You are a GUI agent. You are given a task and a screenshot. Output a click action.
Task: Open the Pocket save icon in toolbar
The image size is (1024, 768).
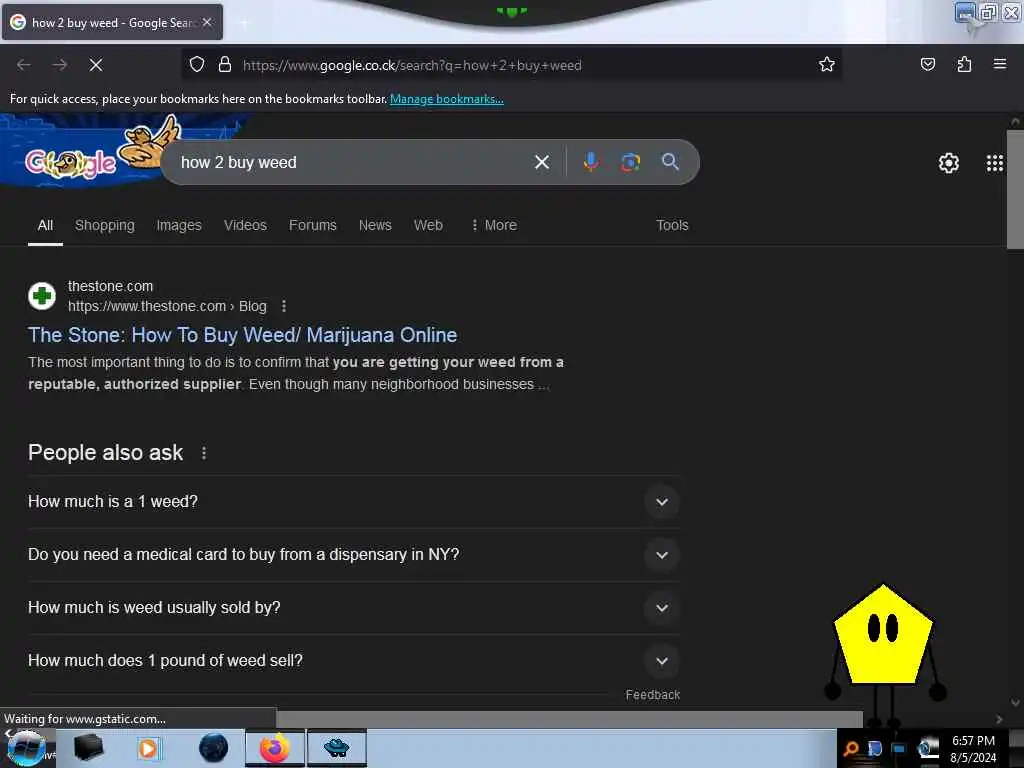point(927,65)
